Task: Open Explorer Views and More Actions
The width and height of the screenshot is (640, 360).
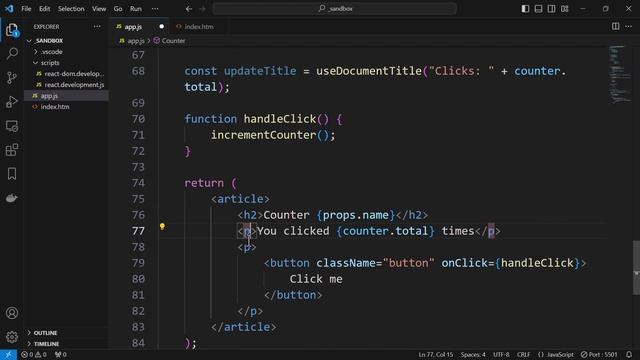Action: pos(97,27)
